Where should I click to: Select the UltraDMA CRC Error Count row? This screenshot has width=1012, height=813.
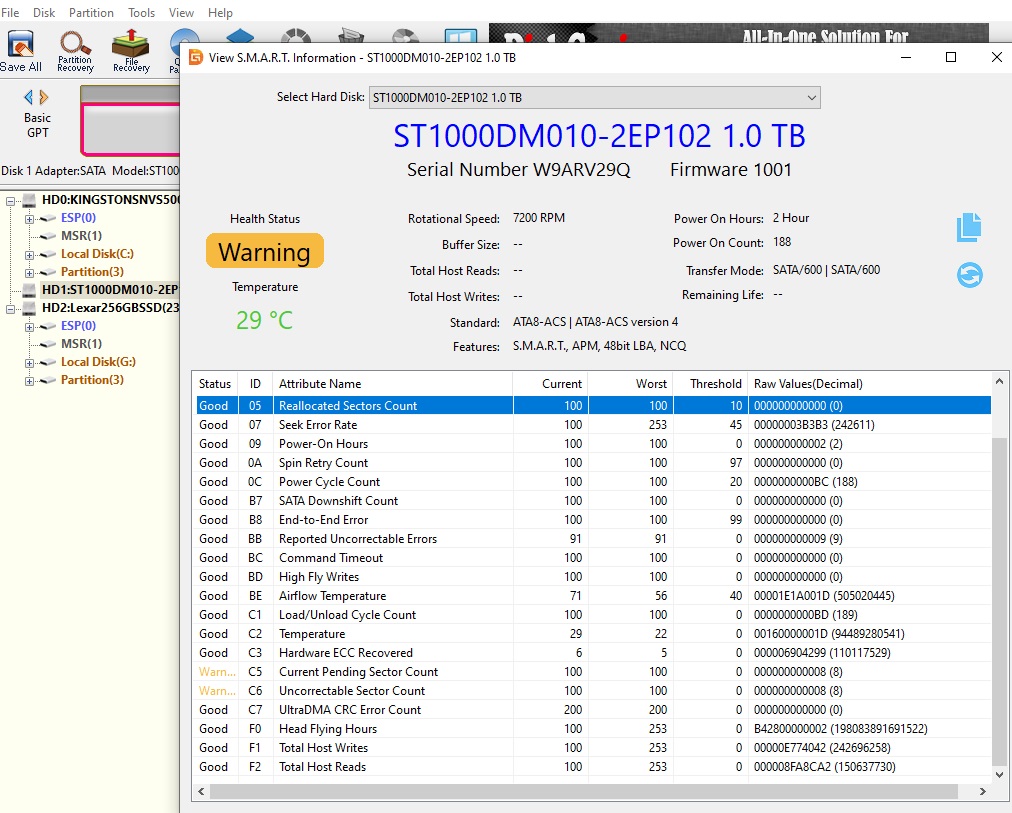(592, 710)
